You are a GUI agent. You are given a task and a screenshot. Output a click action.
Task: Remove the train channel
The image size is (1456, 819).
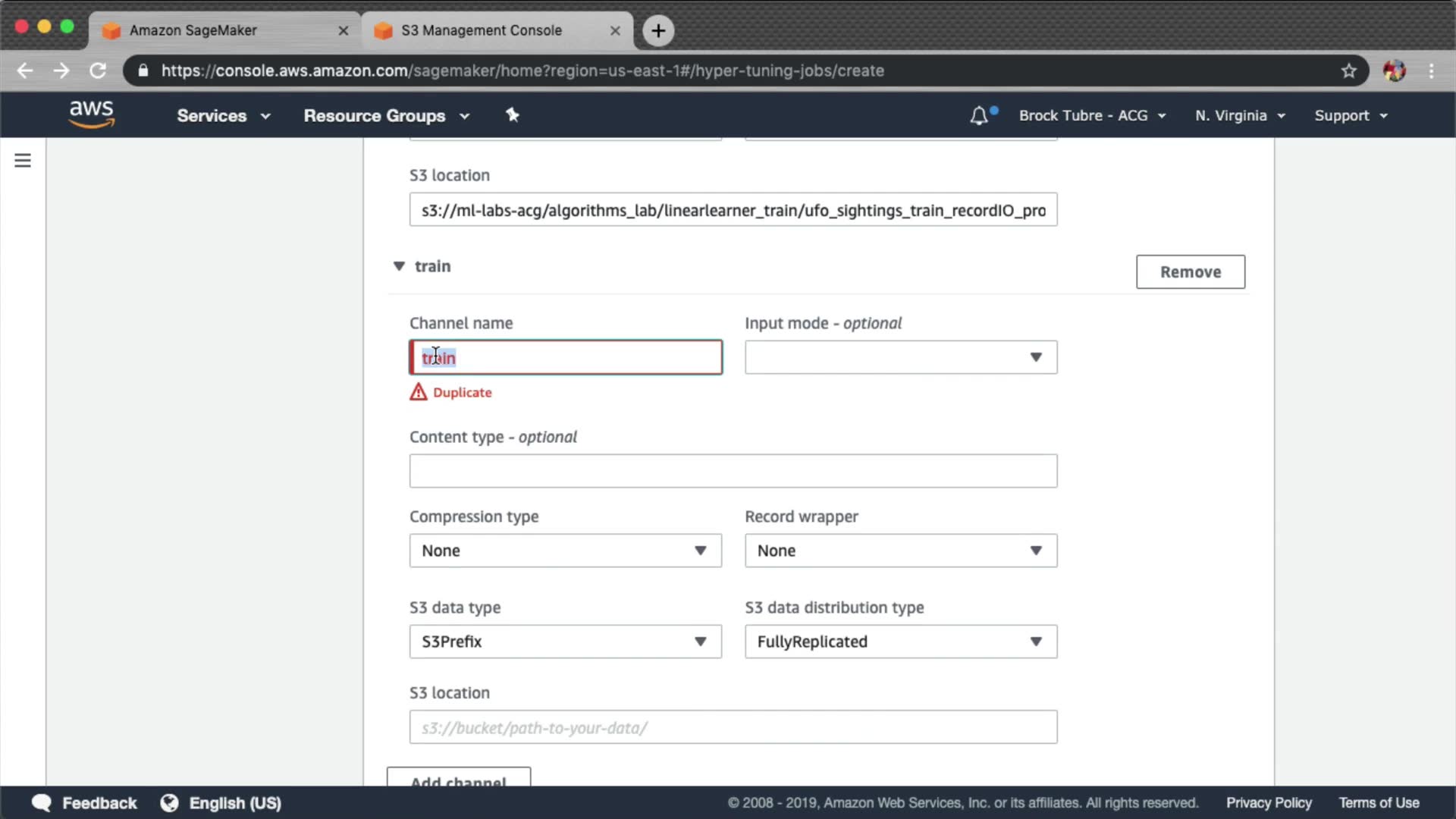1190,272
